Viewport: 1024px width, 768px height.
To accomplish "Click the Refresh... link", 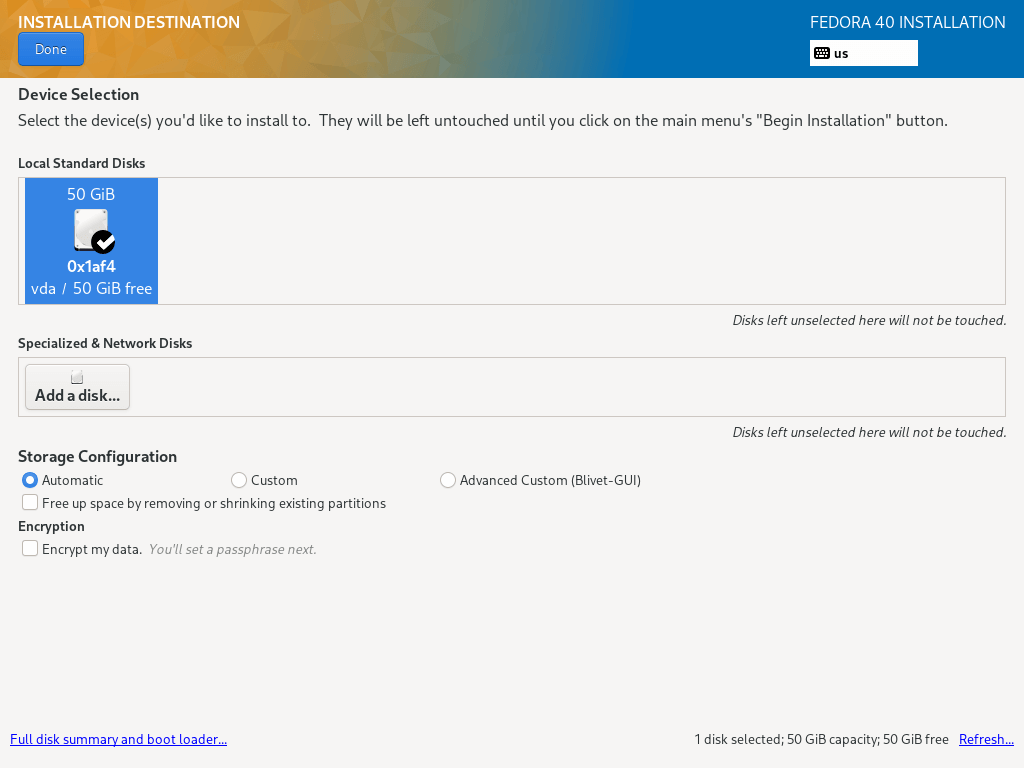I will 986,739.
